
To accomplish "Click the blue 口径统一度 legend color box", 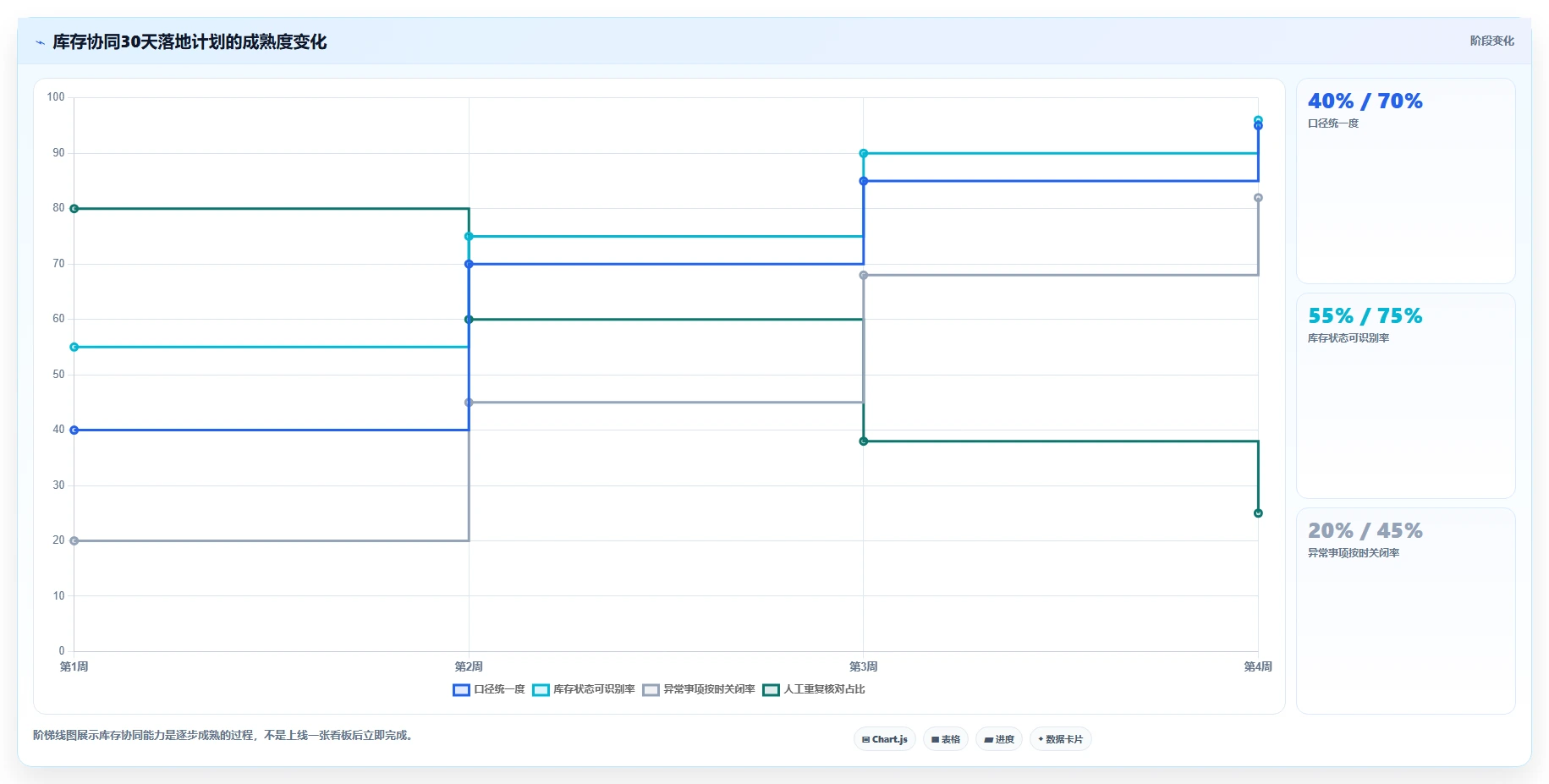I will pyautogui.click(x=461, y=690).
